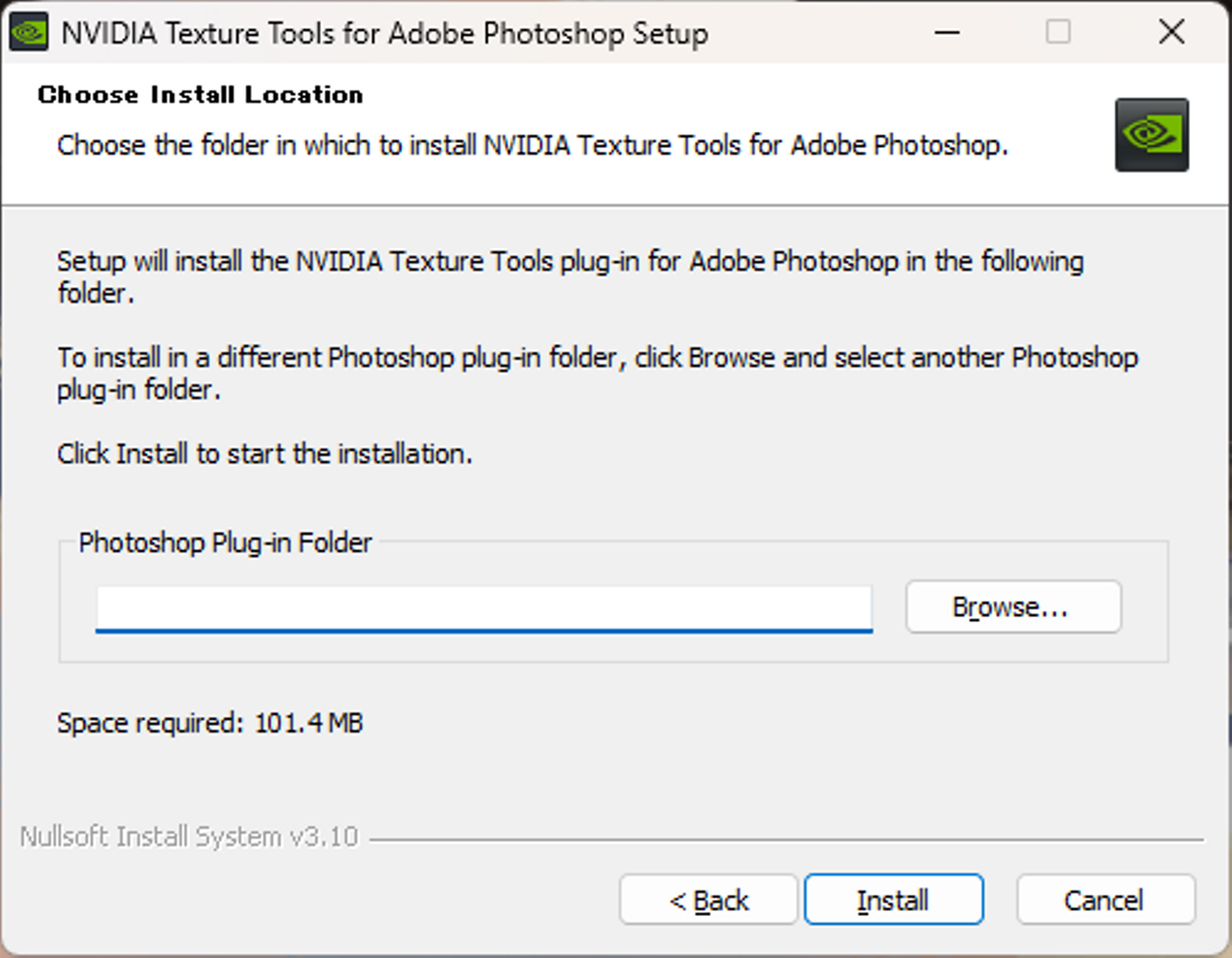Click the NVIDIA icon in the title bar
Screen dimensions: 1232x958
28,33
